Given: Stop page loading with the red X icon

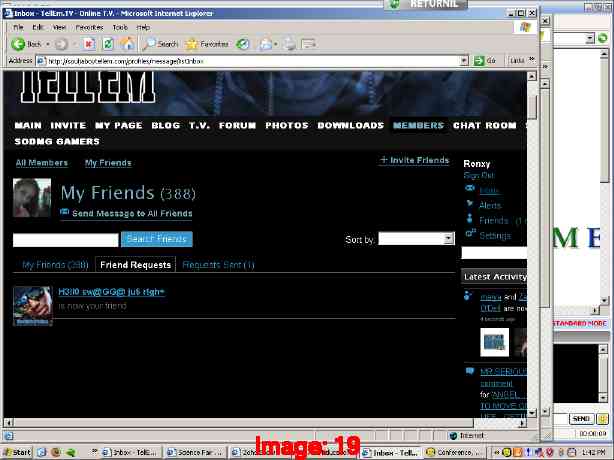Looking at the screenshot, I should tap(89, 44).
